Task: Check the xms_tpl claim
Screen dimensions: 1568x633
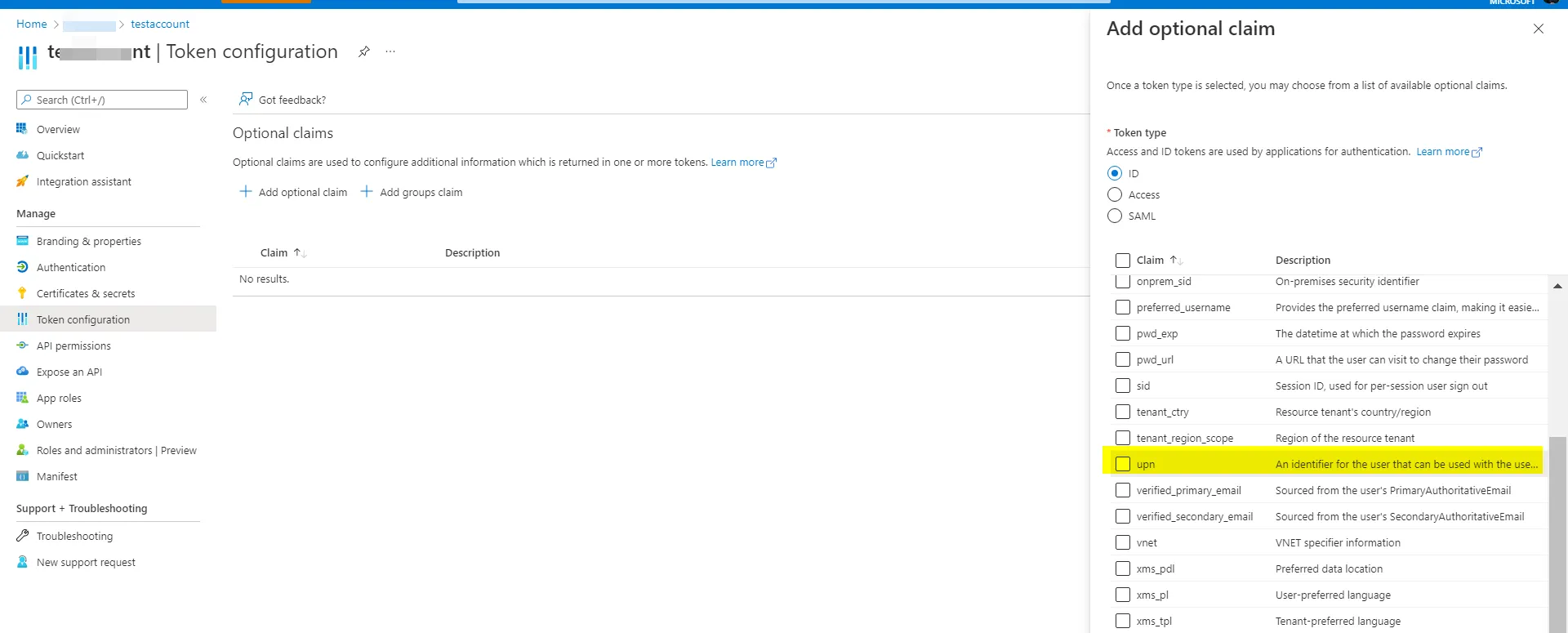Action: (1123, 621)
